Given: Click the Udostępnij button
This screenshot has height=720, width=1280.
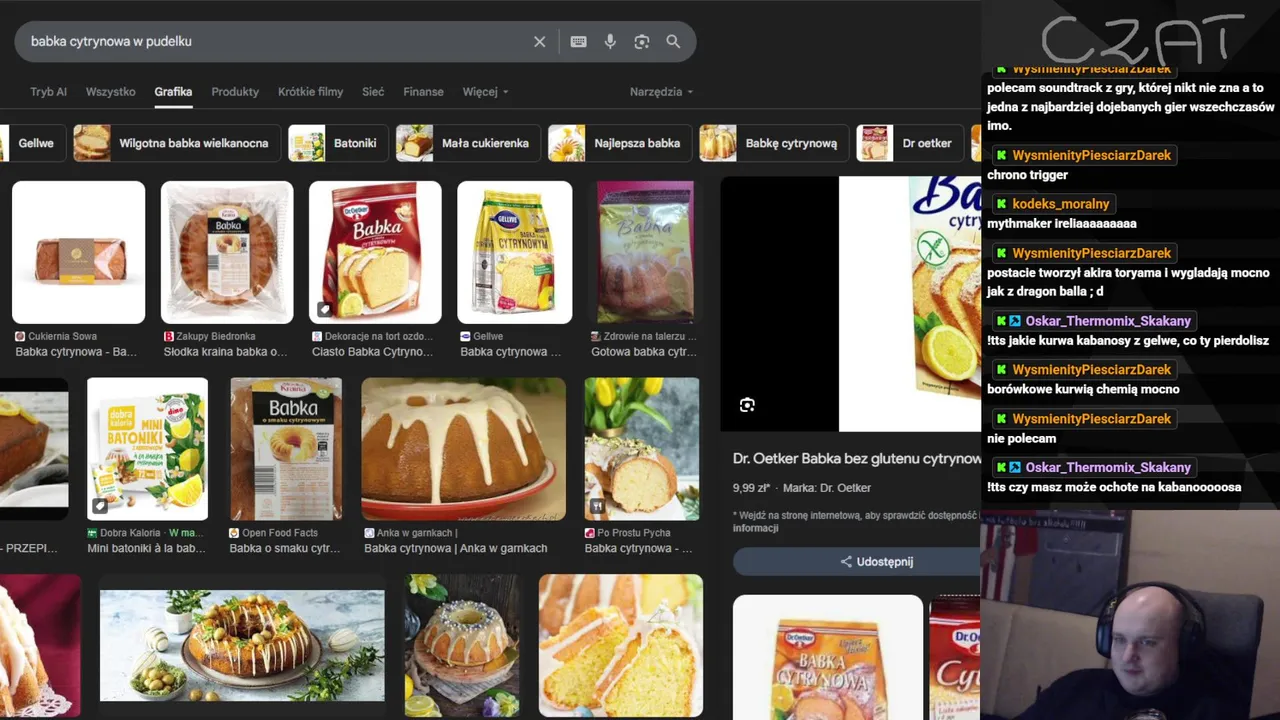Looking at the screenshot, I should 856,562.
